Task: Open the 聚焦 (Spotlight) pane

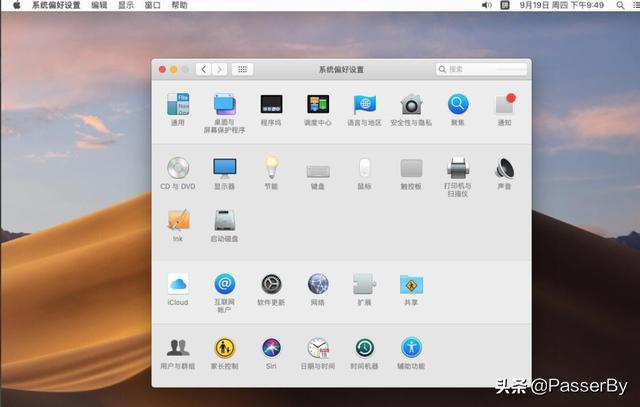Action: (x=458, y=109)
